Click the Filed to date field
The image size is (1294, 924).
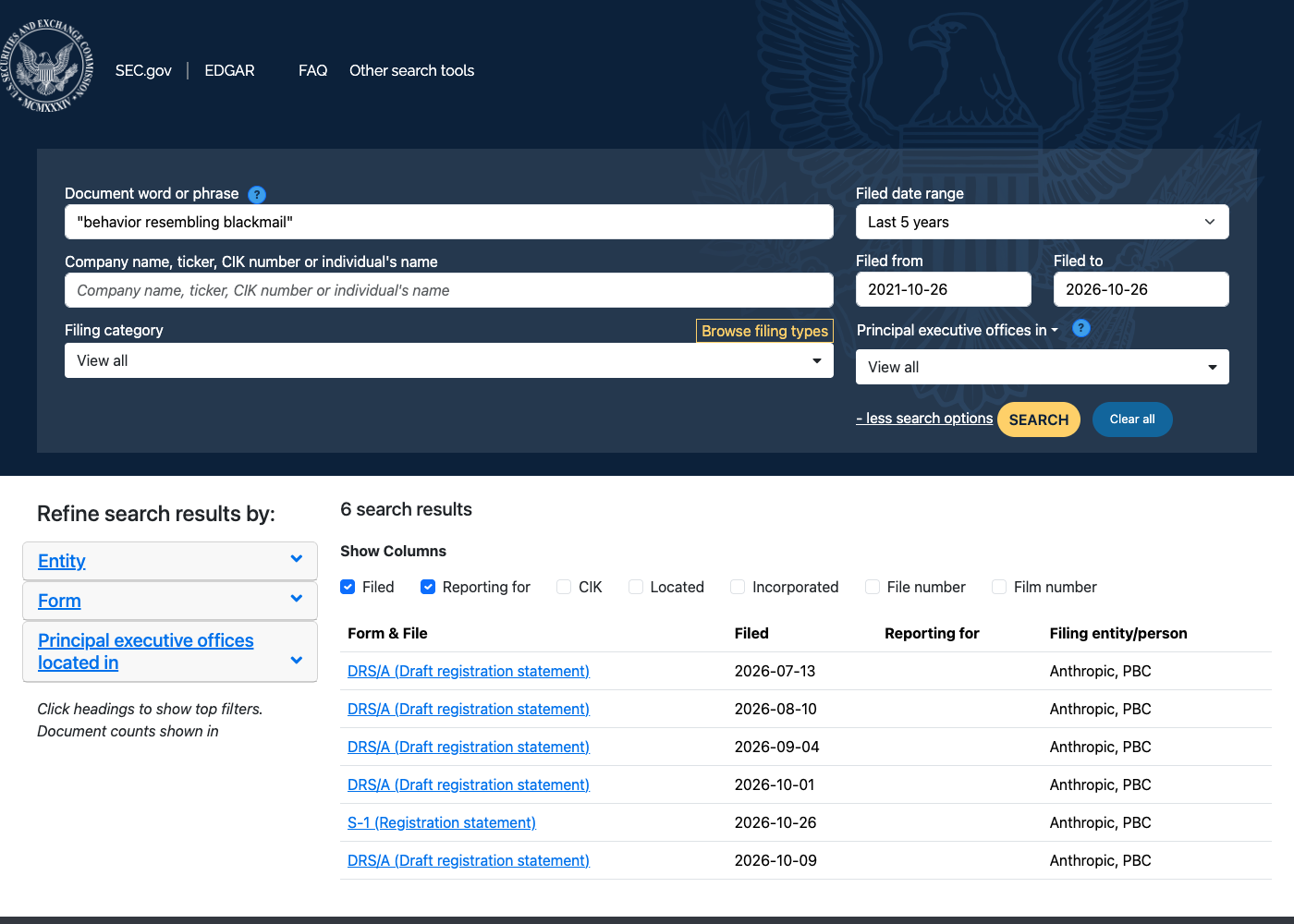1141,289
